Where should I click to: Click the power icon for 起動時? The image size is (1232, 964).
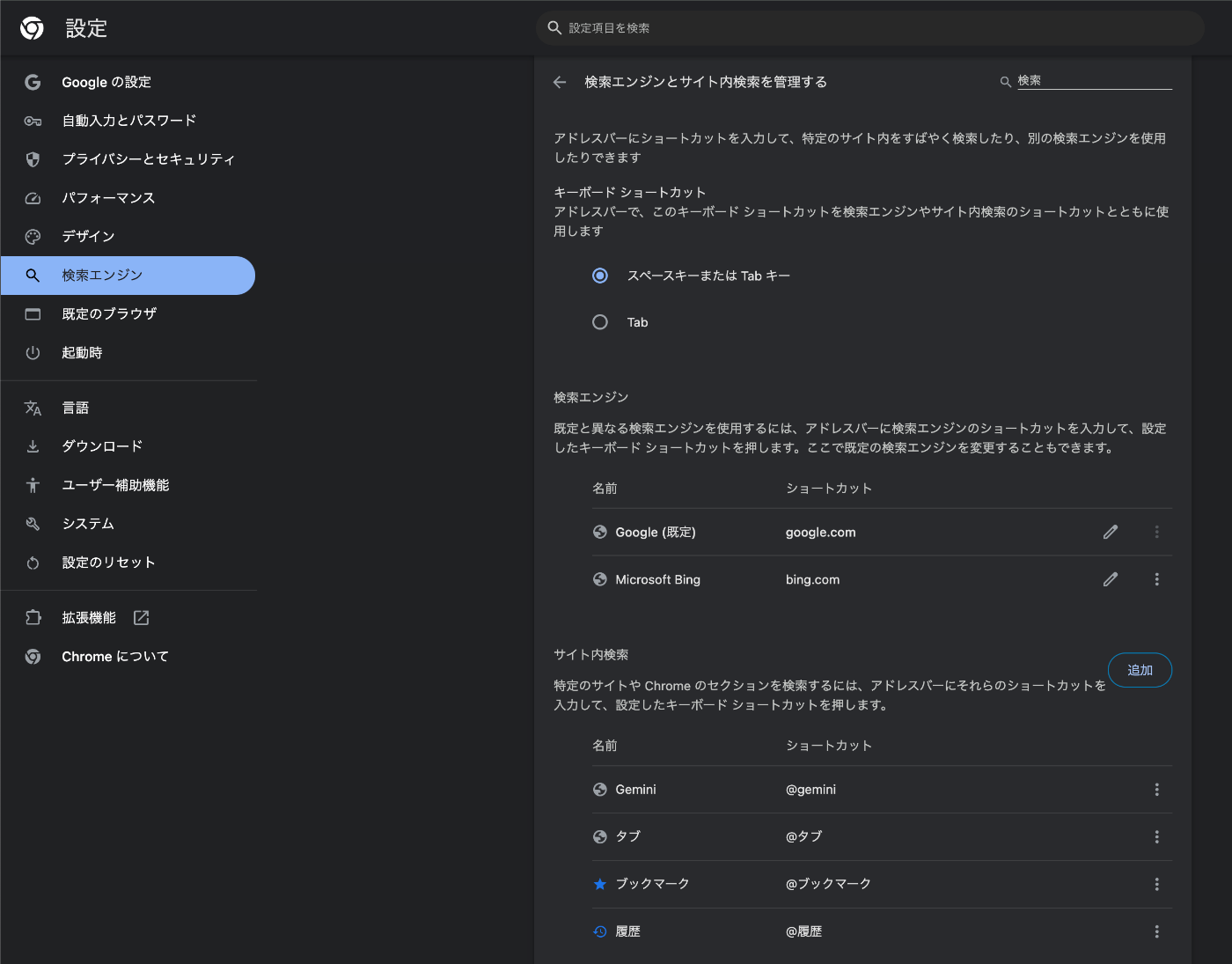33,353
